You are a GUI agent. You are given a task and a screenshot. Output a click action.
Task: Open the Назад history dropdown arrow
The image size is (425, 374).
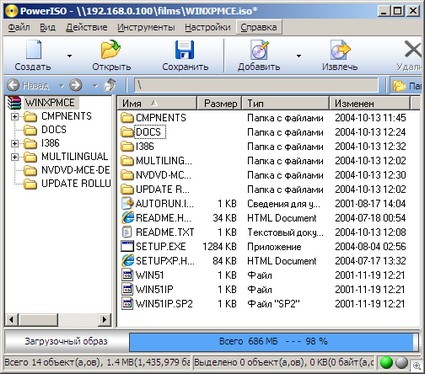61,86
